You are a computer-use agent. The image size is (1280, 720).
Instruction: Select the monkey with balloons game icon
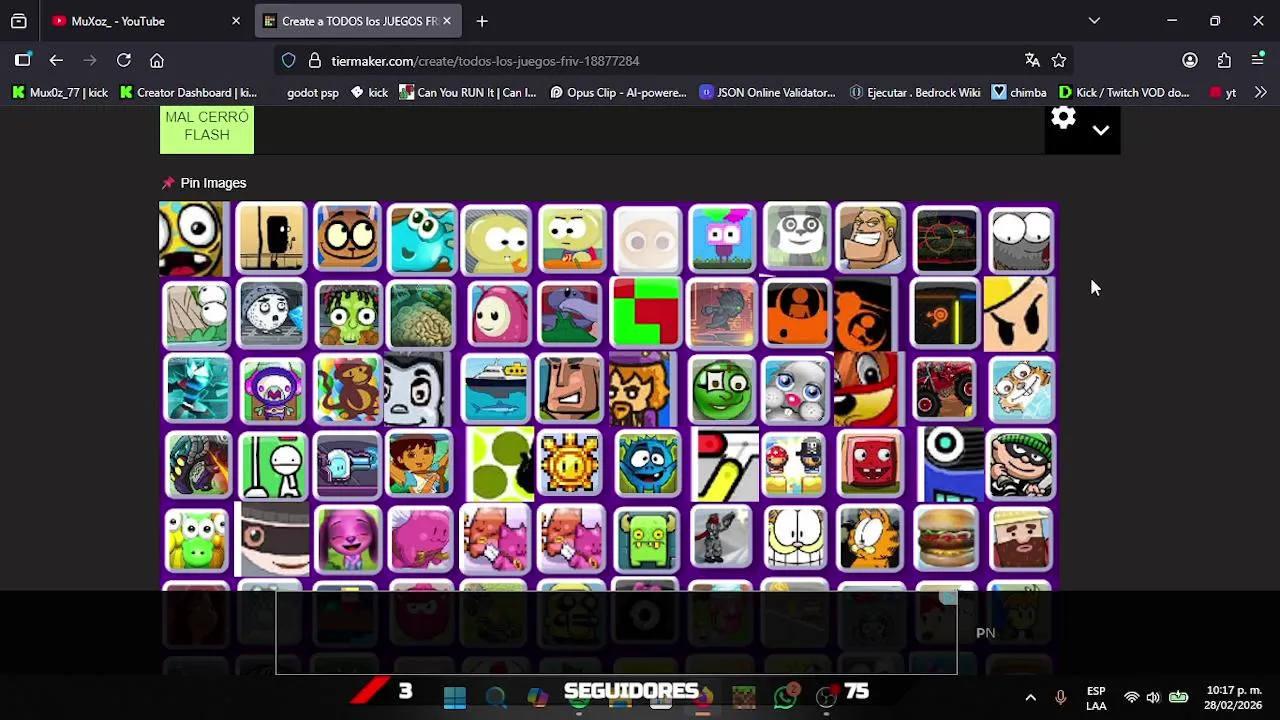click(348, 389)
